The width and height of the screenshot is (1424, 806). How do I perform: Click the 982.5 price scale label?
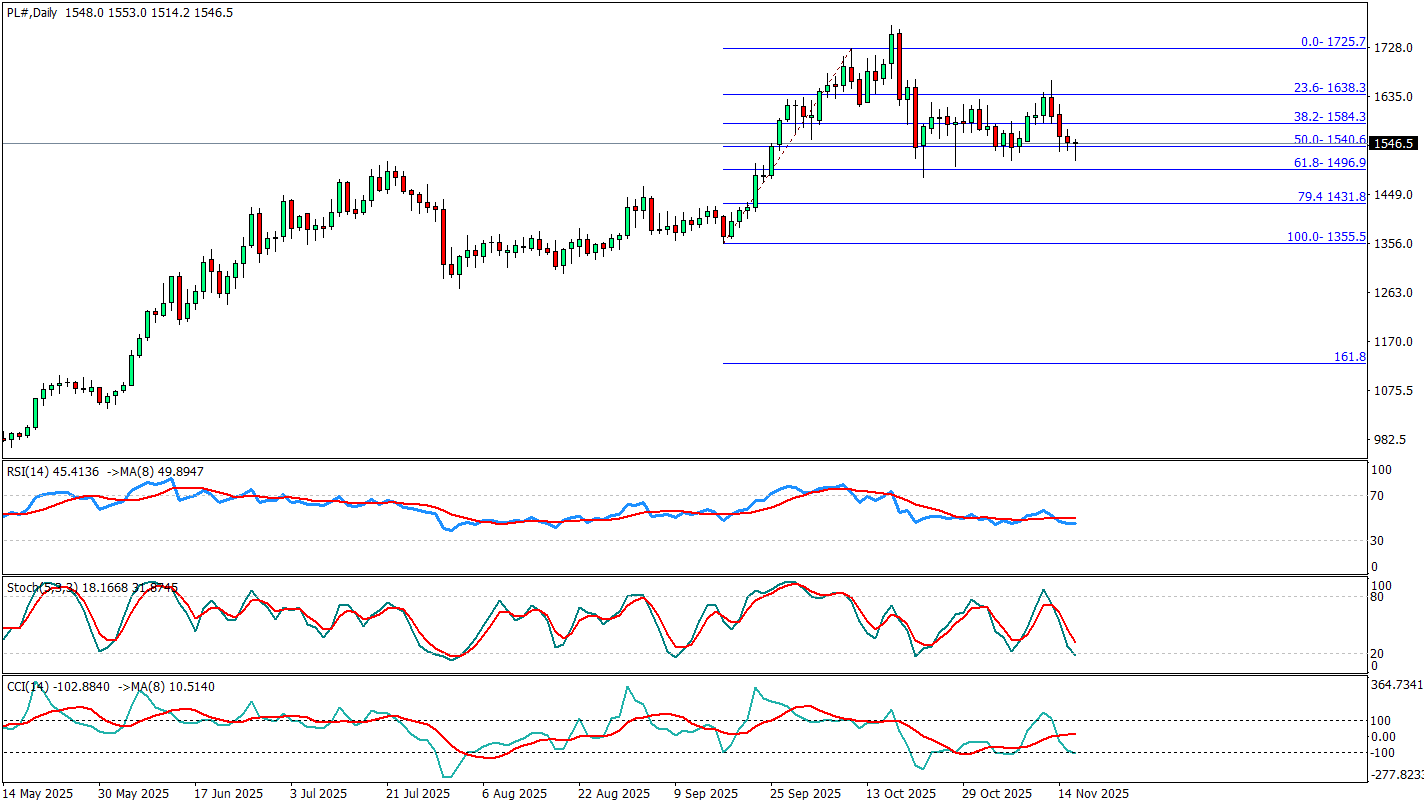pos(1391,440)
